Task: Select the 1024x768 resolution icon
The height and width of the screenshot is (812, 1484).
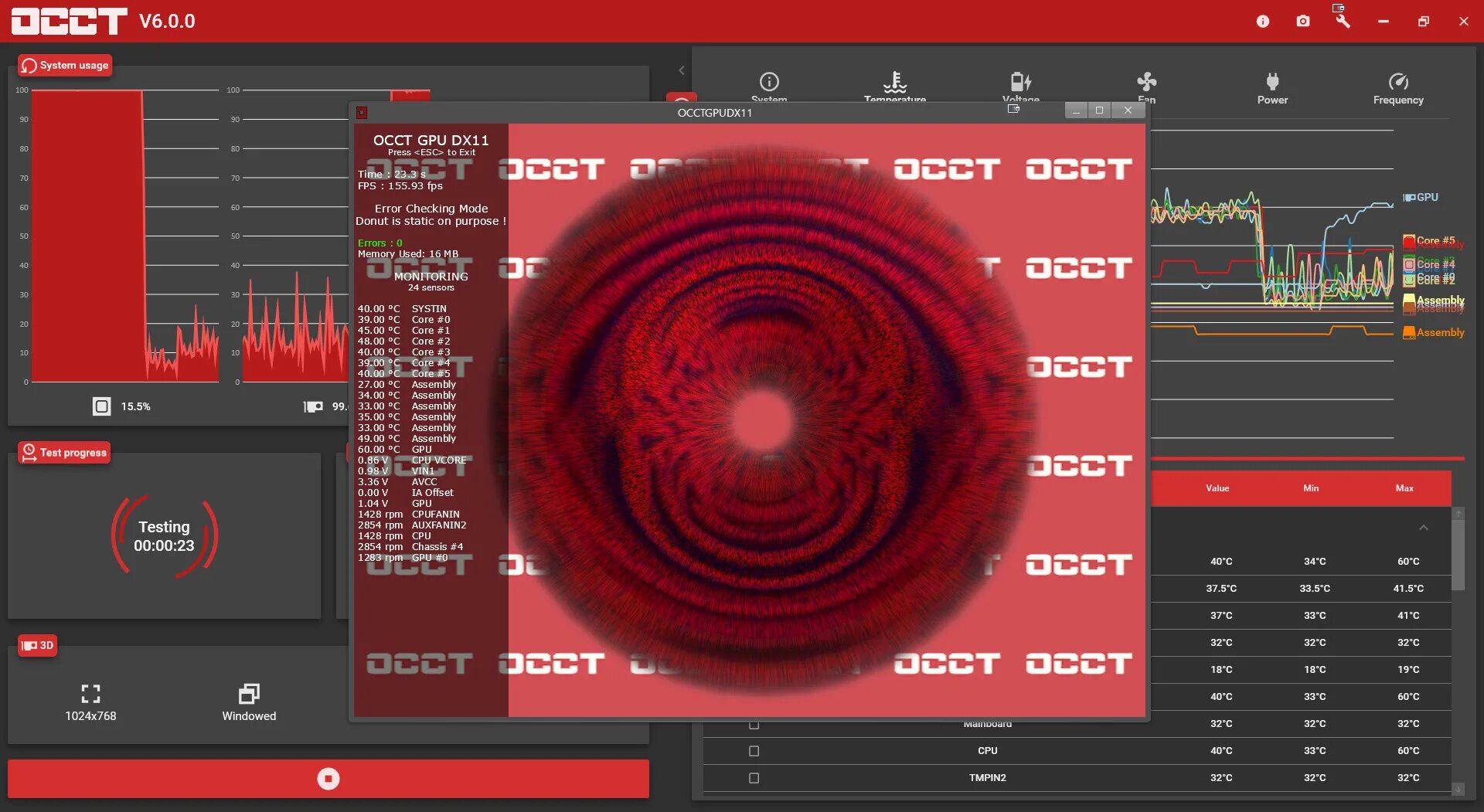Action: tap(90, 693)
